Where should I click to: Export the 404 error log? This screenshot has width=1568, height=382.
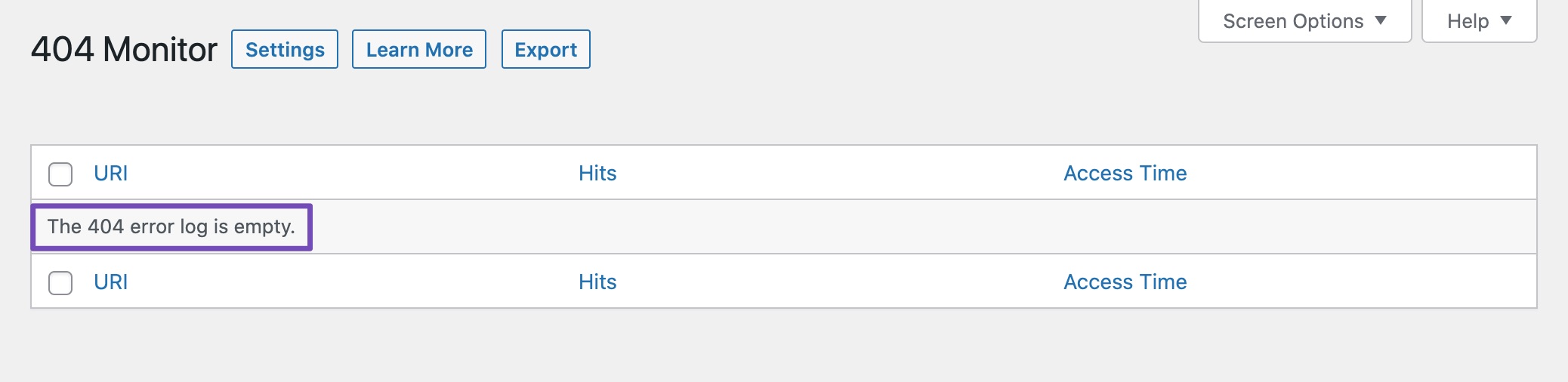tap(546, 49)
